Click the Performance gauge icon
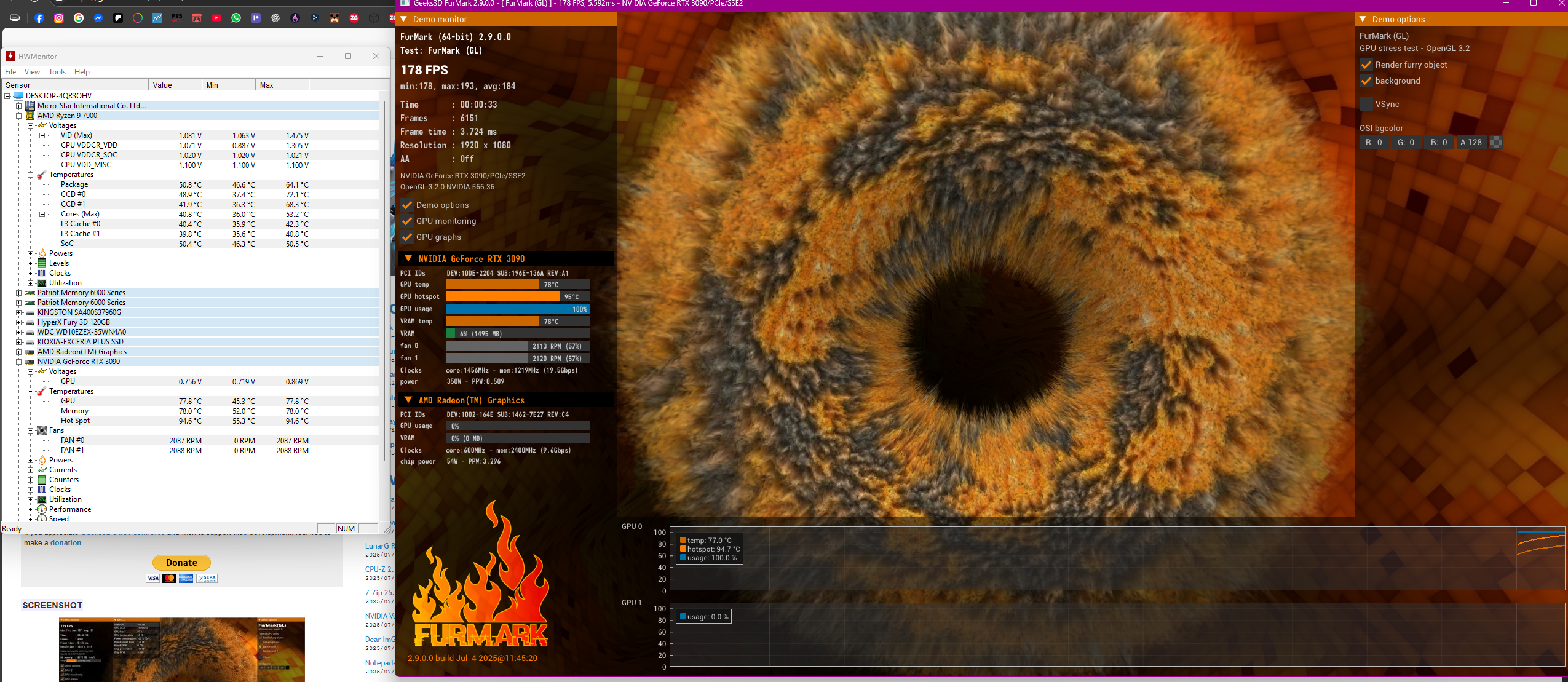1568x682 pixels. 42,509
